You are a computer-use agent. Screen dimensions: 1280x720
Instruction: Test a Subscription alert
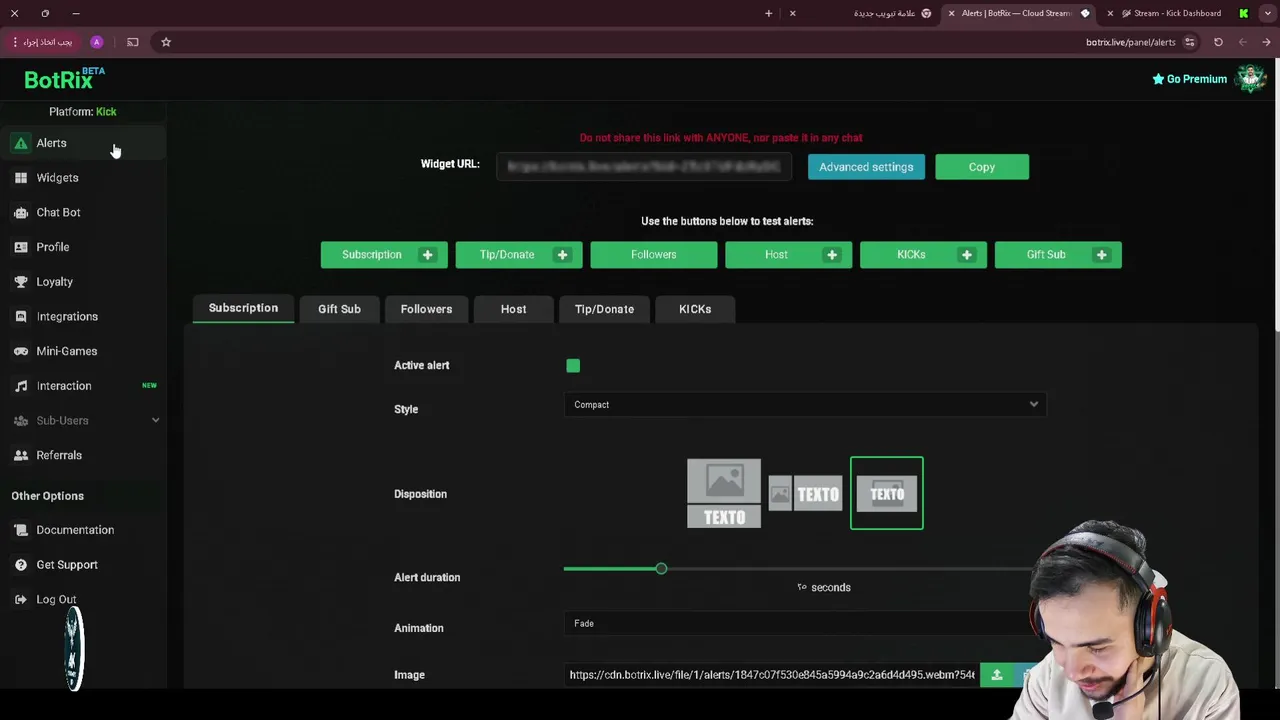371,255
